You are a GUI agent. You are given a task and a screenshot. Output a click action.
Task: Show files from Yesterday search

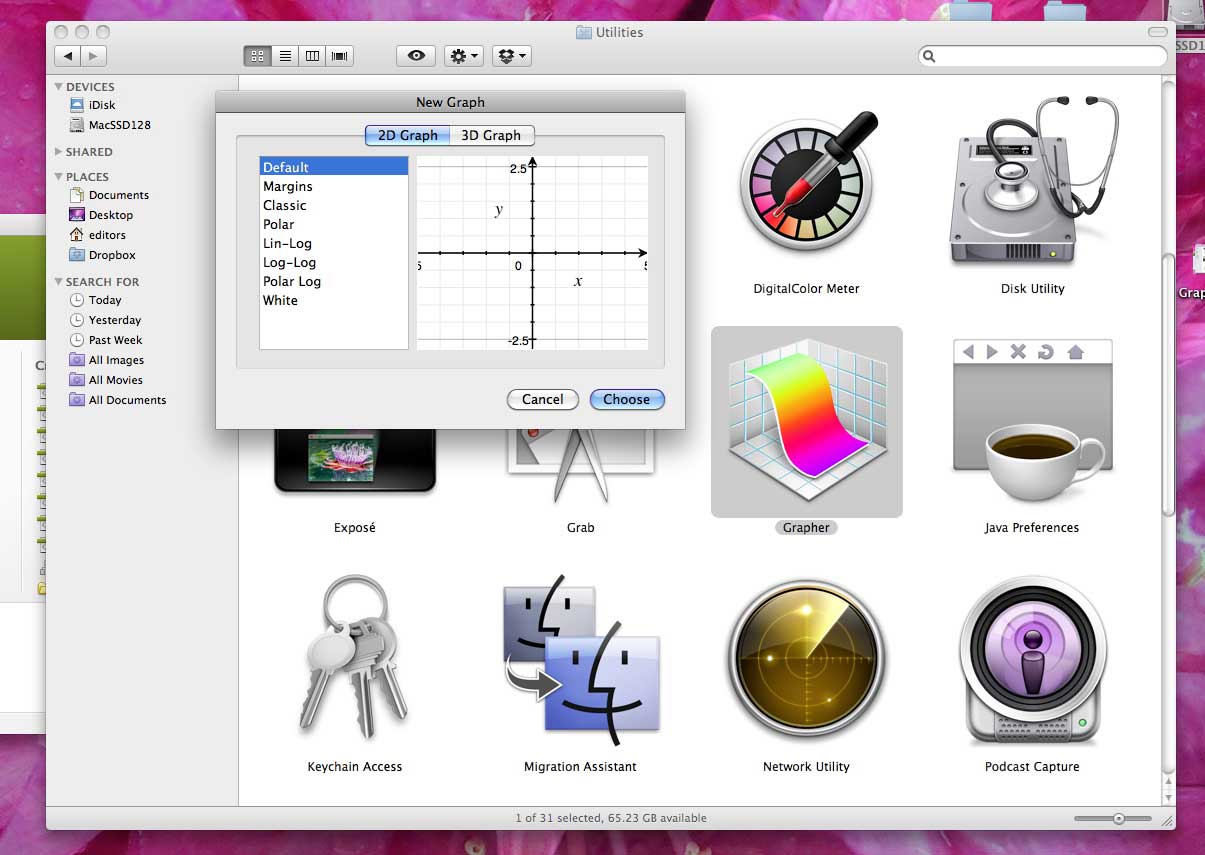pos(105,320)
